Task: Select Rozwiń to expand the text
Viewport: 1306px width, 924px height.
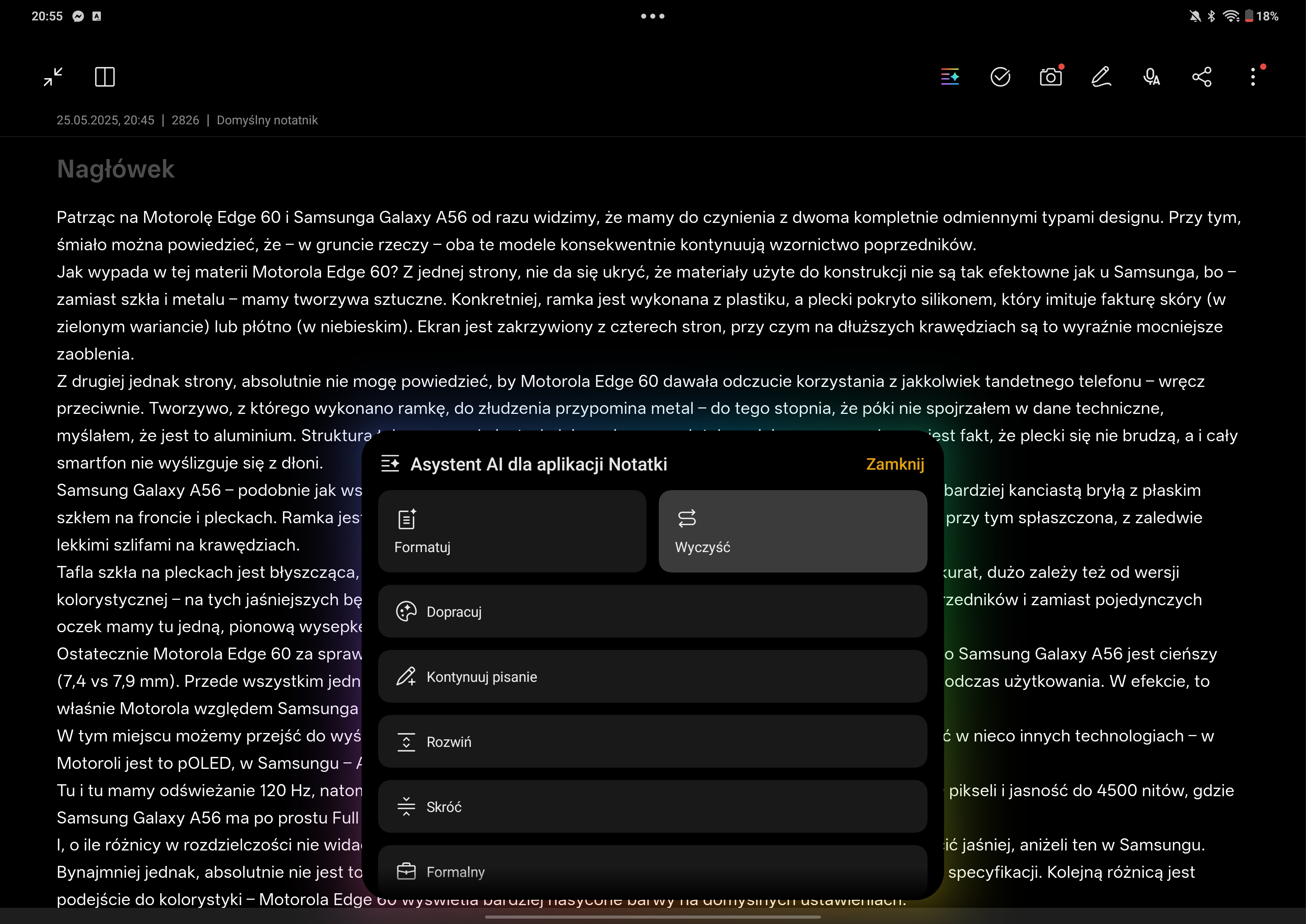Action: pyautogui.click(x=653, y=742)
